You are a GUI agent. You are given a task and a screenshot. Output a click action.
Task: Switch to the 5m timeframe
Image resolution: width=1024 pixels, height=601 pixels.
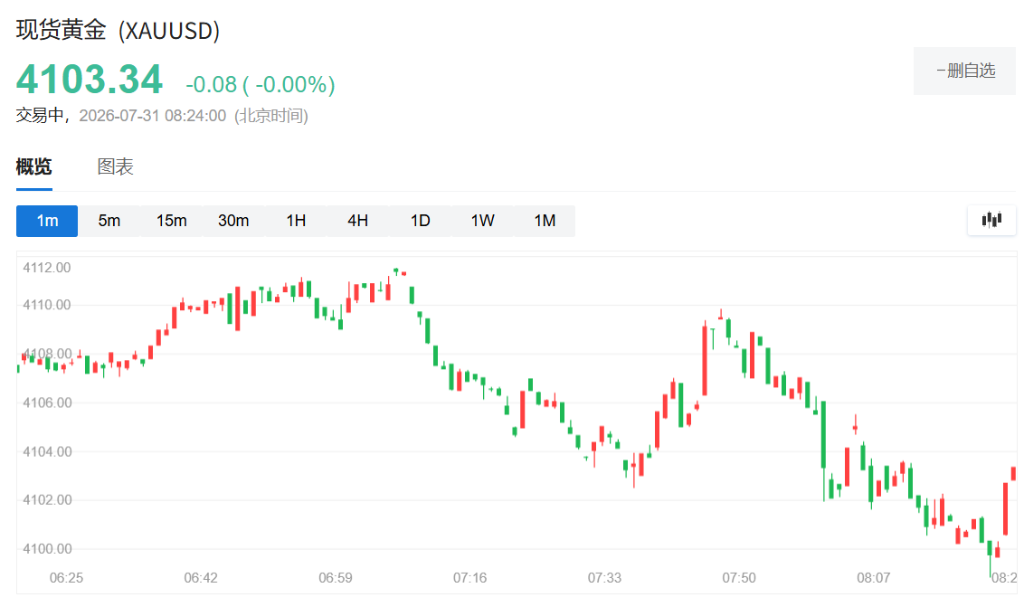[x=109, y=221]
